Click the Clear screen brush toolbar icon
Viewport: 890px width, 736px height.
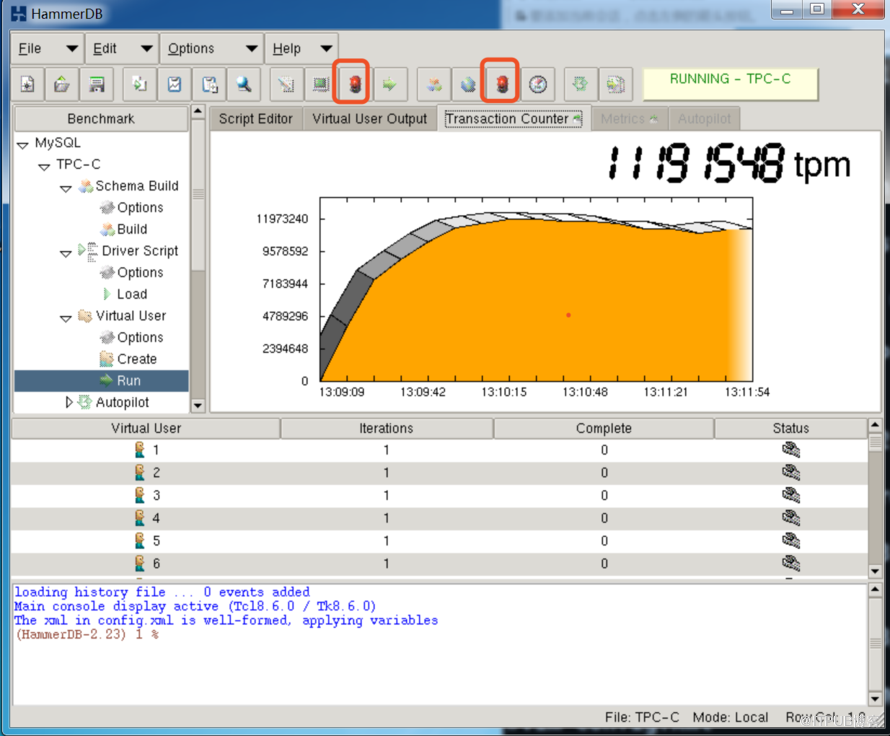286,85
